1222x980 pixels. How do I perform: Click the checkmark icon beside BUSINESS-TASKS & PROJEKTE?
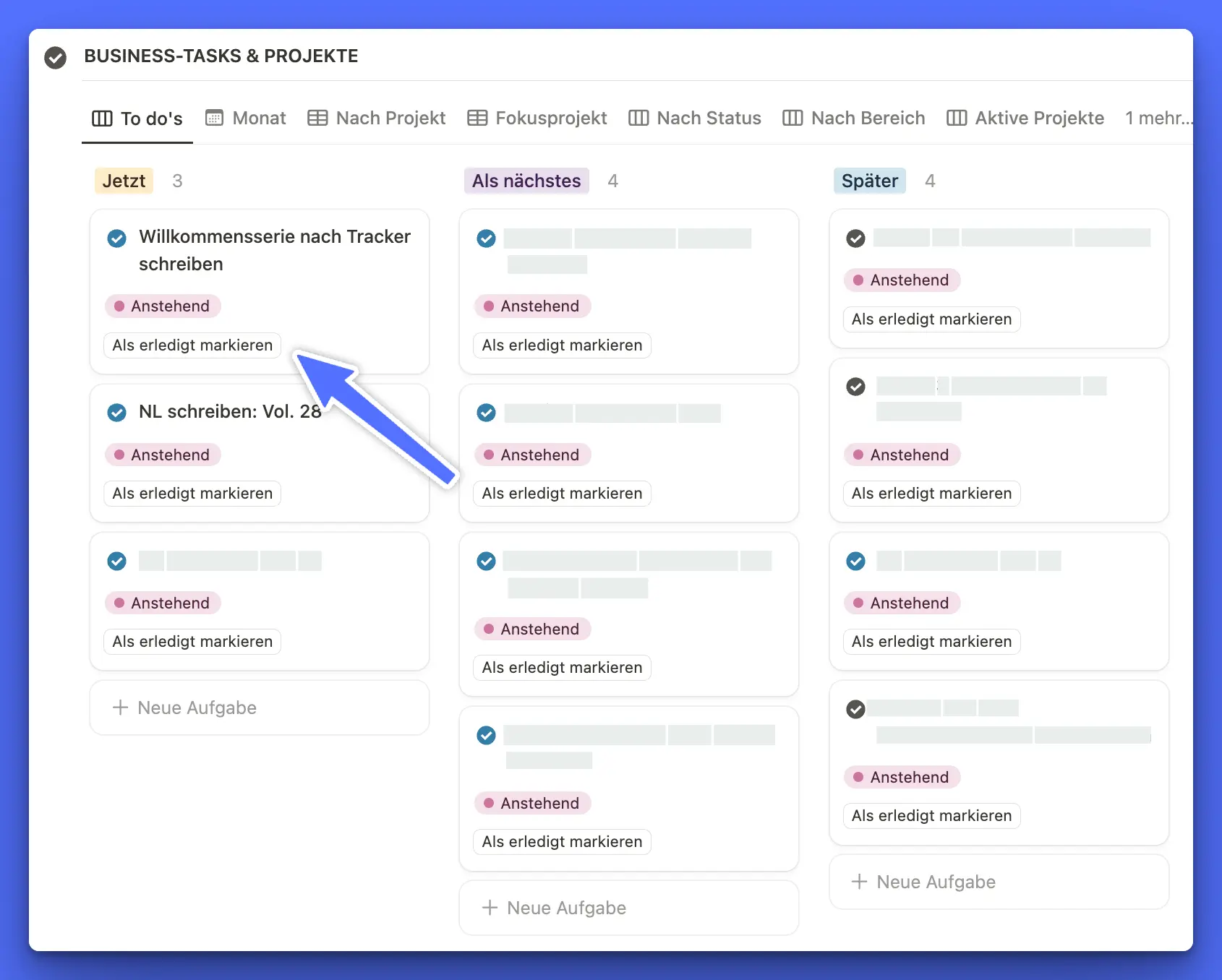(x=55, y=57)
